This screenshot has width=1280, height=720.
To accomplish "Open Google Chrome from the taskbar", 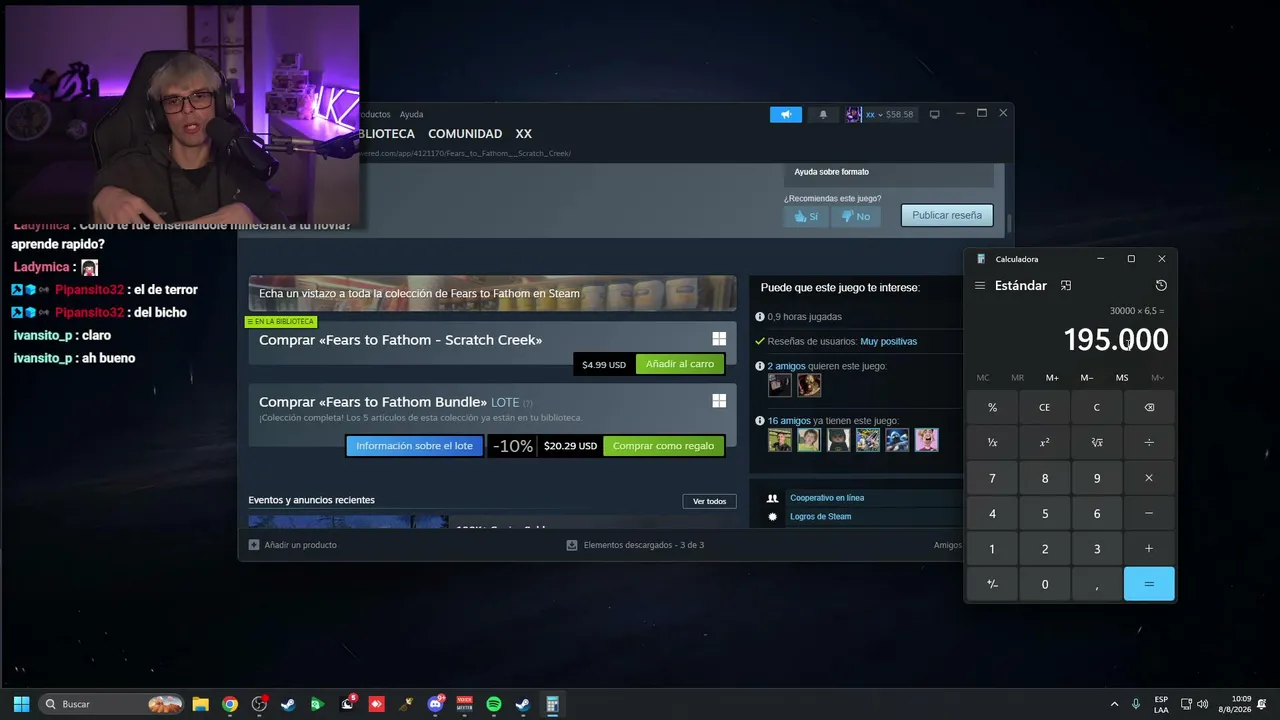I will pos(230,704).
